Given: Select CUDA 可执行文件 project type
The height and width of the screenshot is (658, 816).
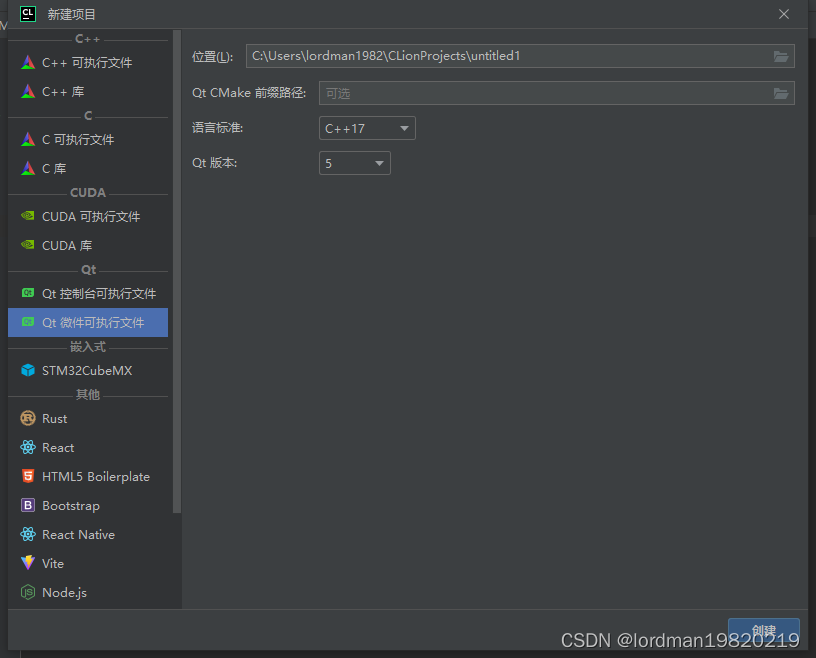Looking at the screenshot, I should 88,216.
